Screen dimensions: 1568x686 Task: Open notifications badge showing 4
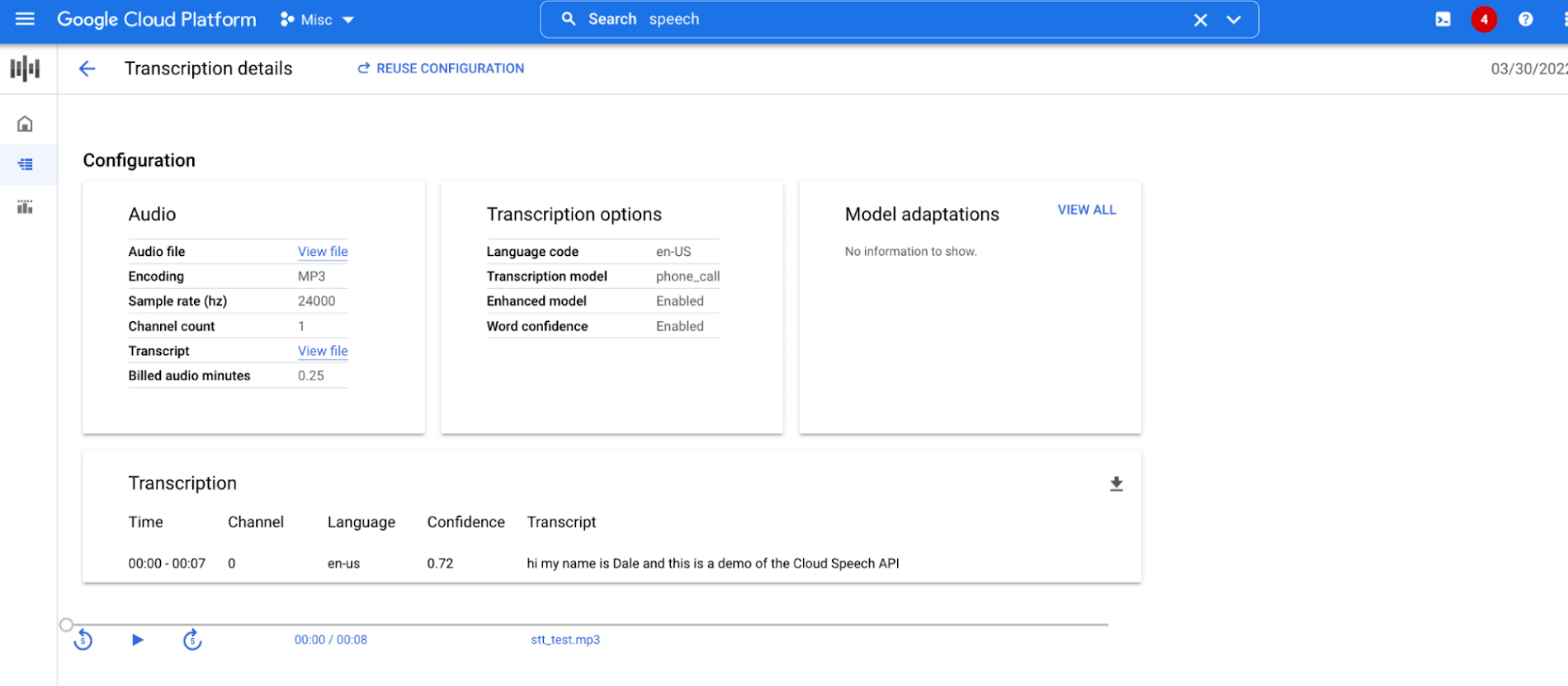click(x=1484, y=19)
